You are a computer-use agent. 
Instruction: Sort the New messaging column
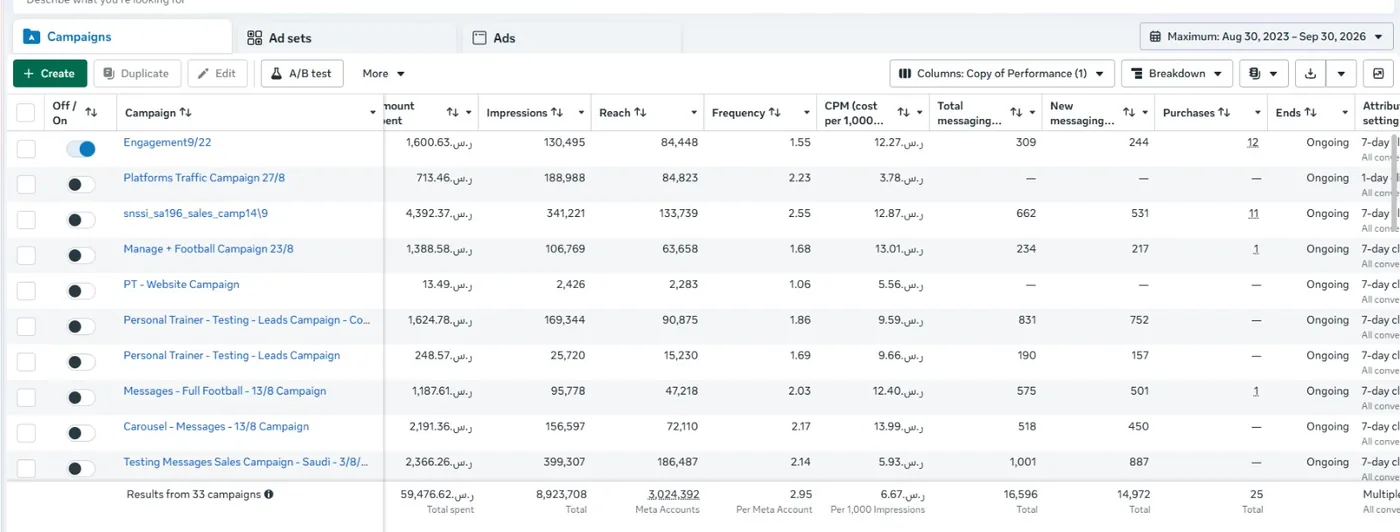[x=1129, y=113]
